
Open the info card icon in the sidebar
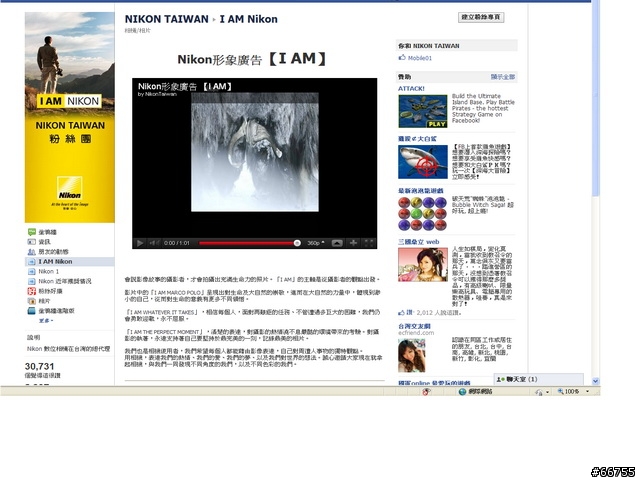[31, 242]
